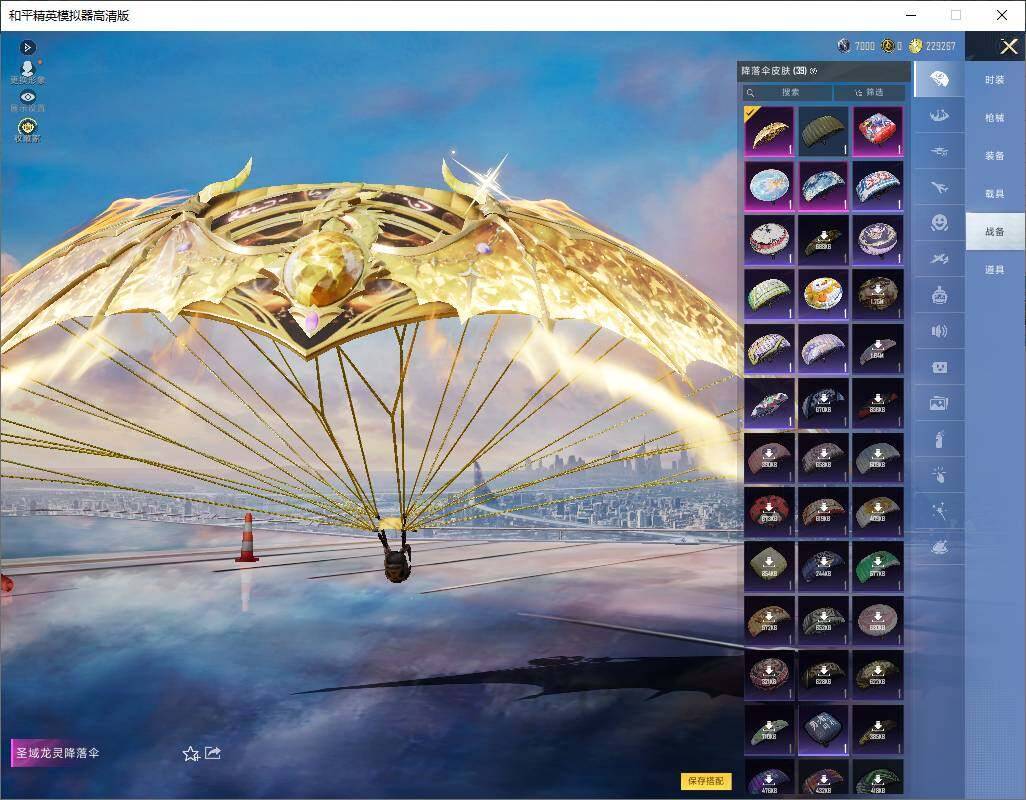Open the tap gesture category icon
The width and height of the screenshot is (1026, 800).
939,475
